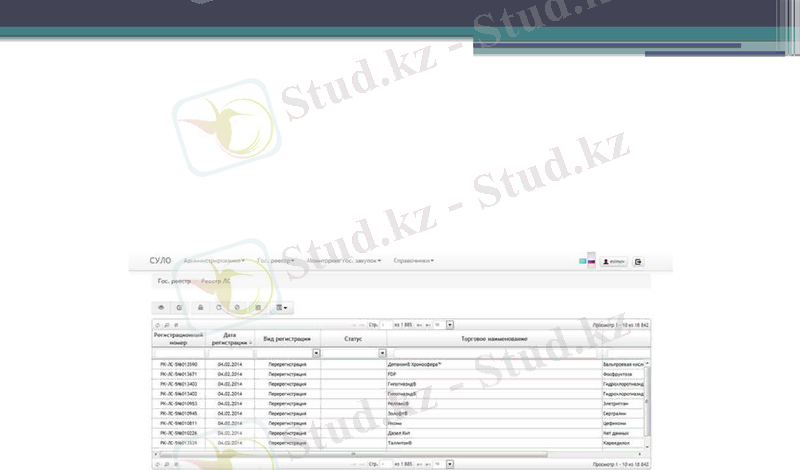Click the page number field in bottom pager
Viewport: 800px width, 470px height.
385,465
